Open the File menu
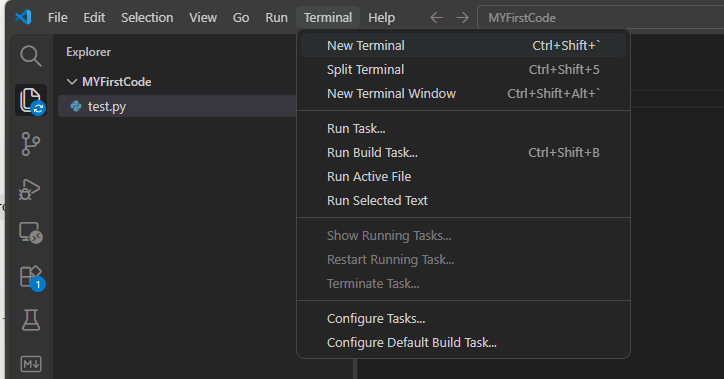 58,18
